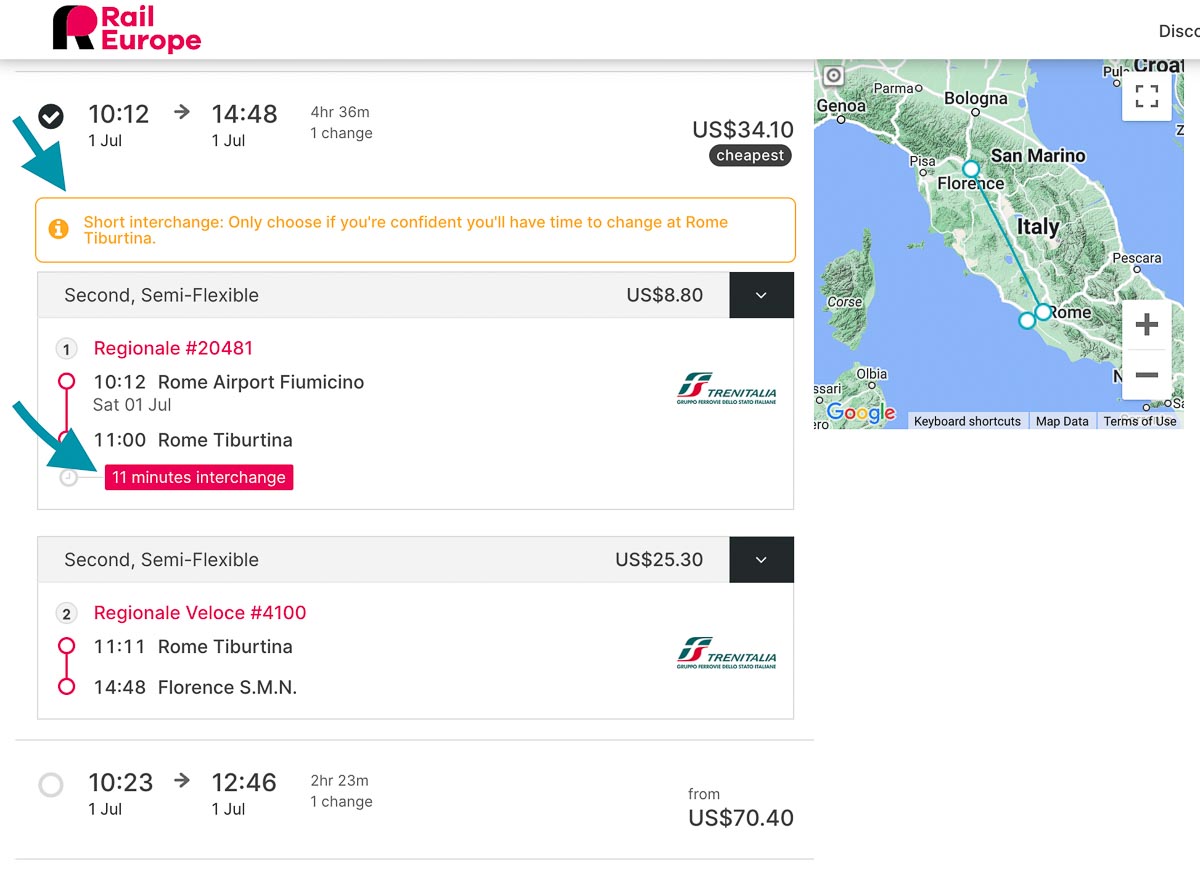Click Regionale #20481 train link
This screenshot has height=872, width=1200.
(x=173, y=348)
